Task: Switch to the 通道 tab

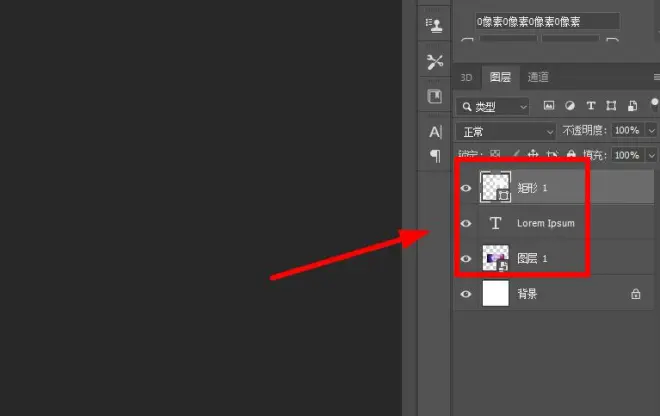Action: coord(538,77)
